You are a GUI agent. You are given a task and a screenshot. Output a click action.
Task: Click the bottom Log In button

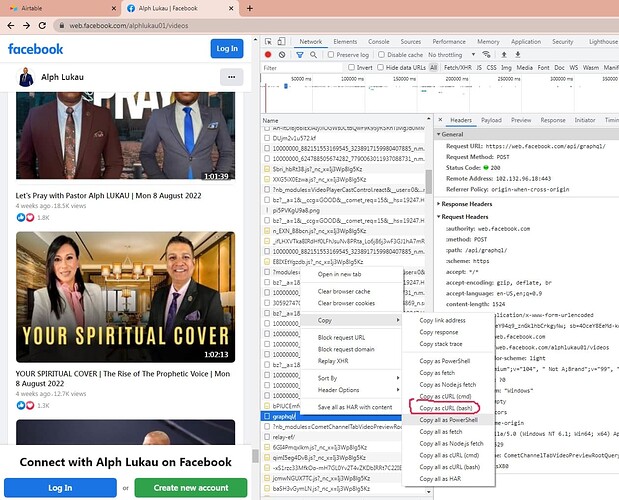point(60,488)
